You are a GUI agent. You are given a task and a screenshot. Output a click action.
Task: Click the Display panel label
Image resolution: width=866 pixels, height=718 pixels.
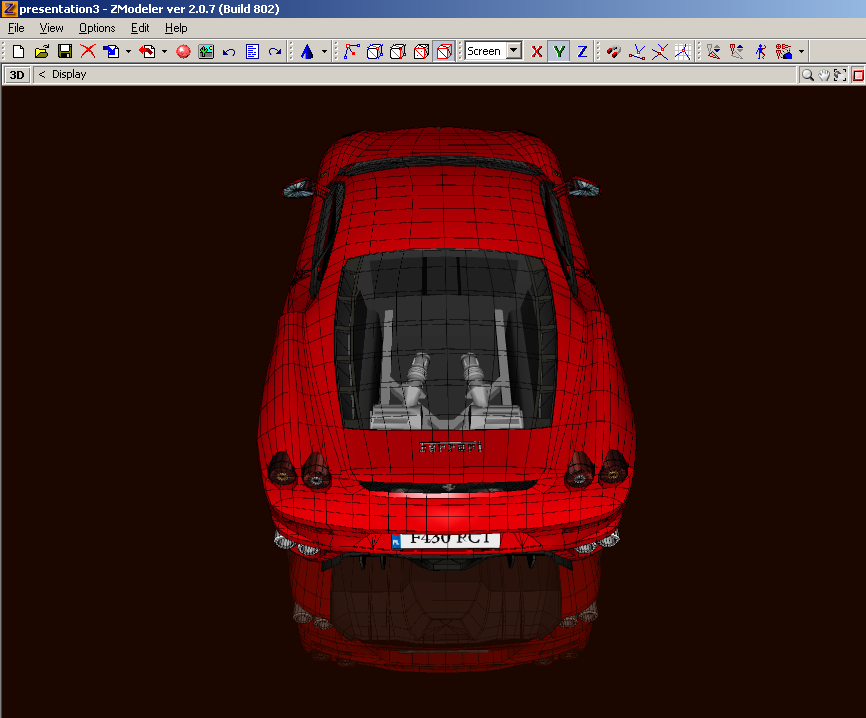(x=69, y=74)
